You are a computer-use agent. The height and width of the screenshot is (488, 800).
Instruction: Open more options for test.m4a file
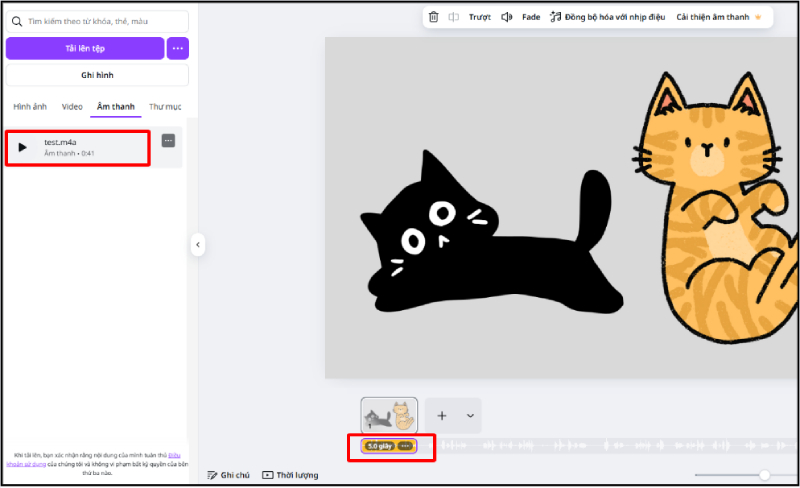[168, 141]
